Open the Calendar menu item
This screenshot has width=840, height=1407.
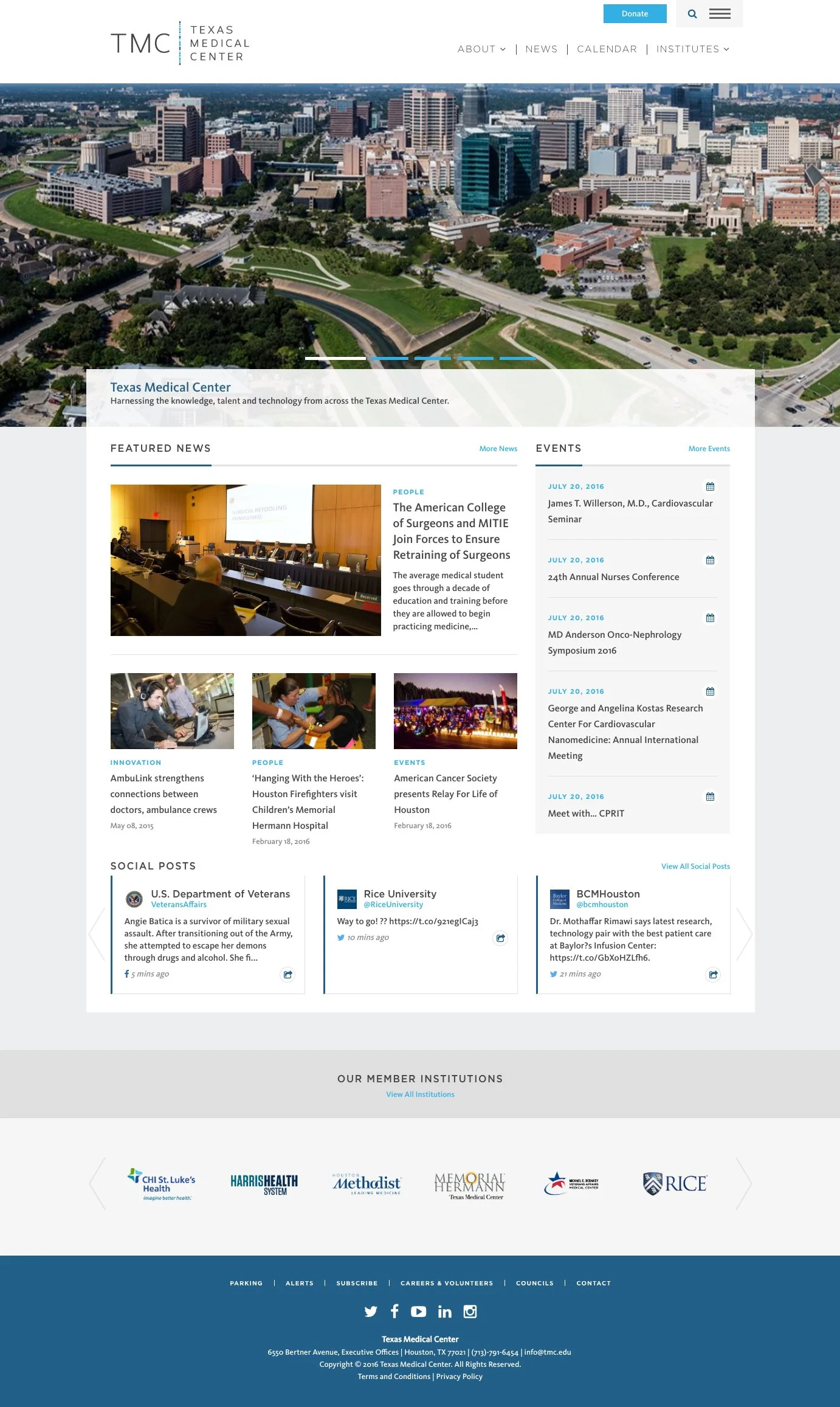point(607,49)
